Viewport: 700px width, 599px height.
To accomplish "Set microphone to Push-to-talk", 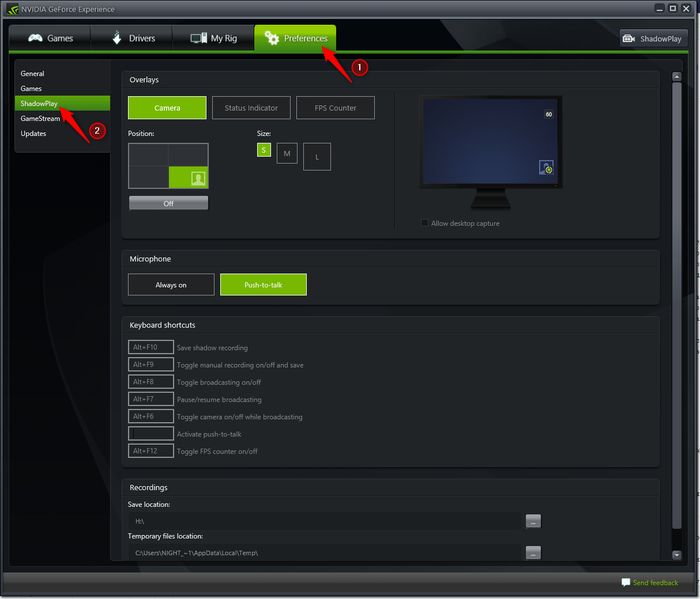I will pos(263,285).
